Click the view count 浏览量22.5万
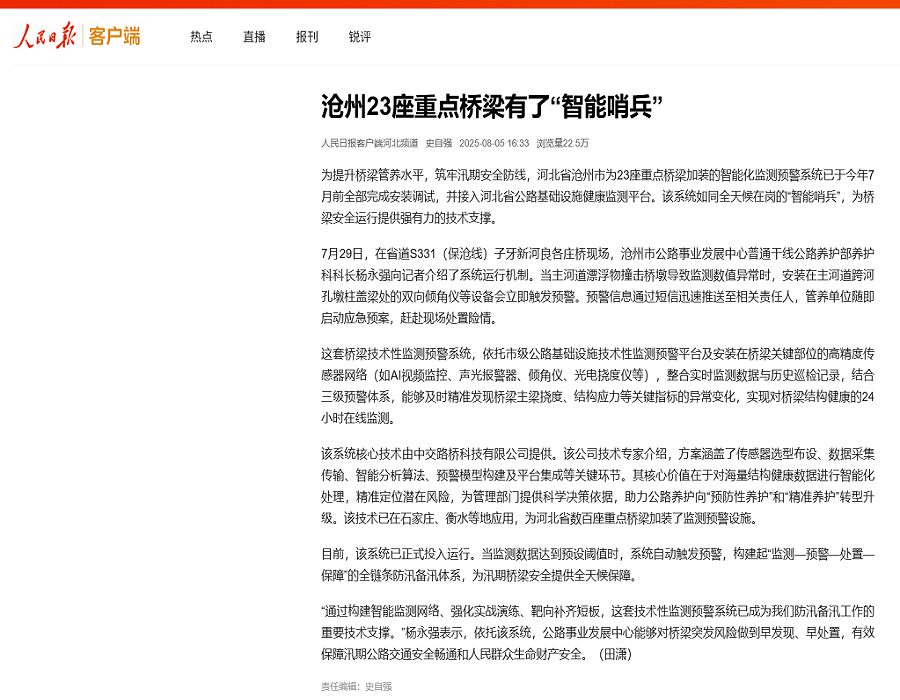The width and height of the screenshot is (900, 700). tap(562, 143)
